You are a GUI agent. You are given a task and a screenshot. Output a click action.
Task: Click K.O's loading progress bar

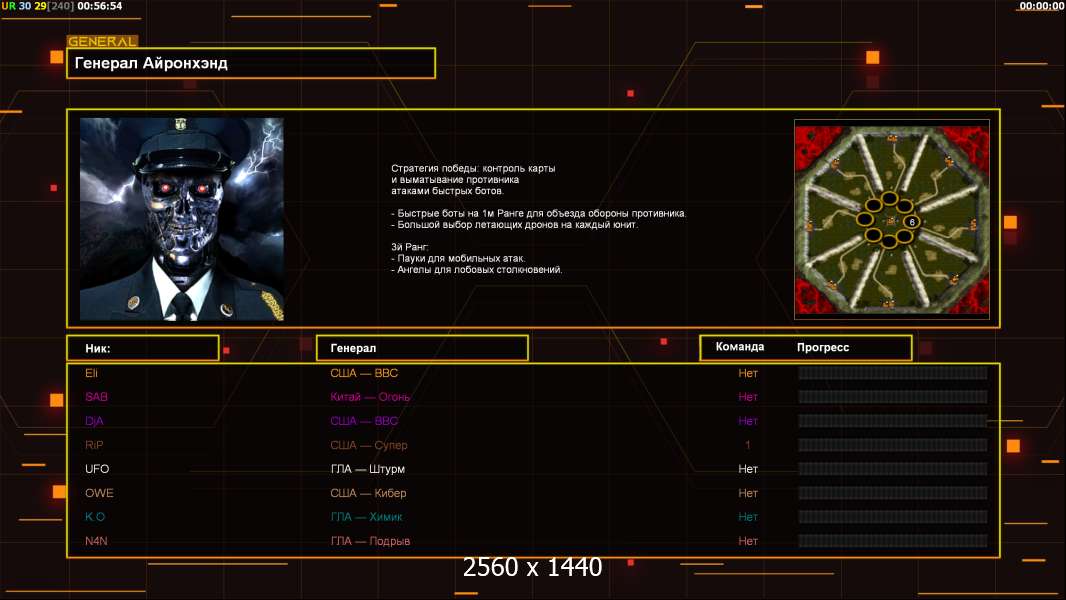pyautogui.click(x=893, y=516)
